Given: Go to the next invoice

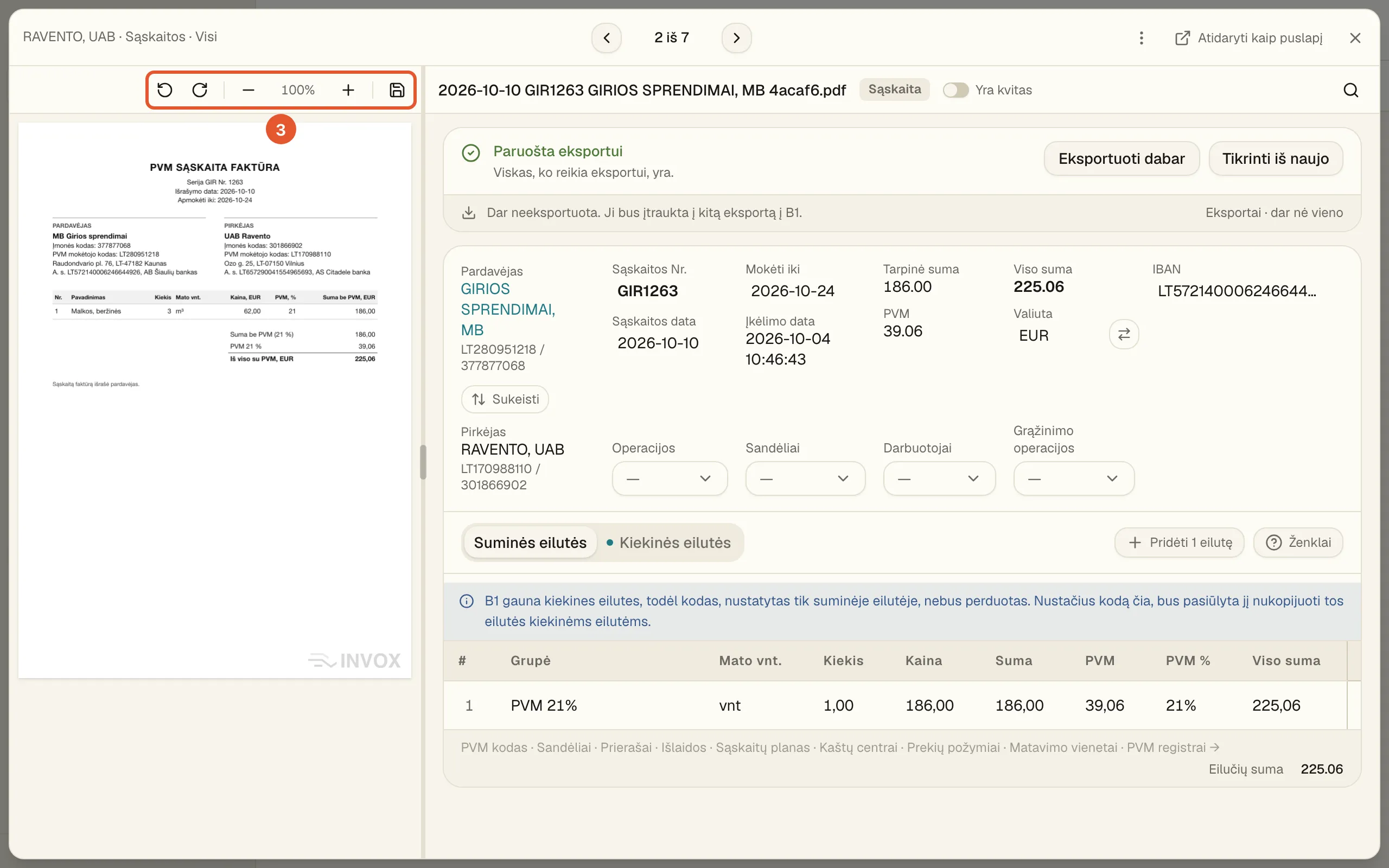Looking at the screenshot, I should coord(736,38).
